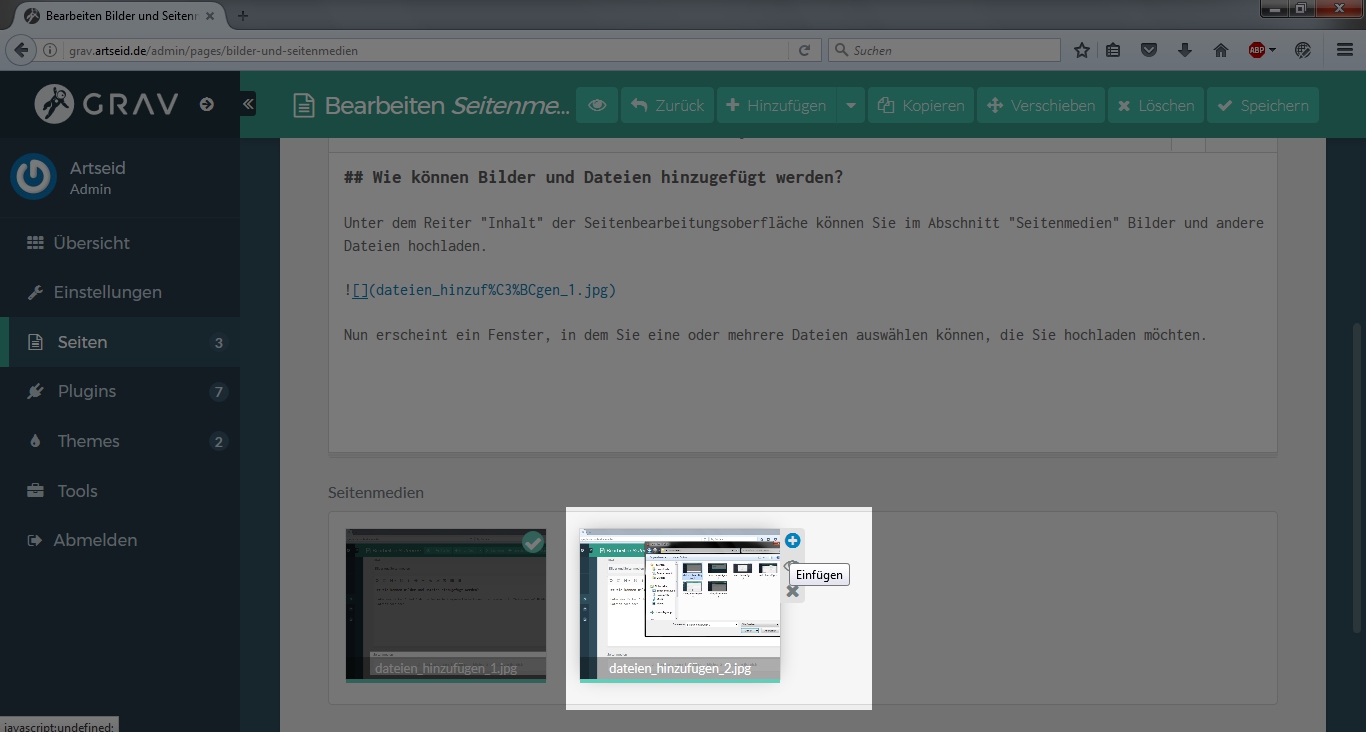Click the blue plus insert icon on dateien_hinzufügen_2.jpg

point(792,541)
